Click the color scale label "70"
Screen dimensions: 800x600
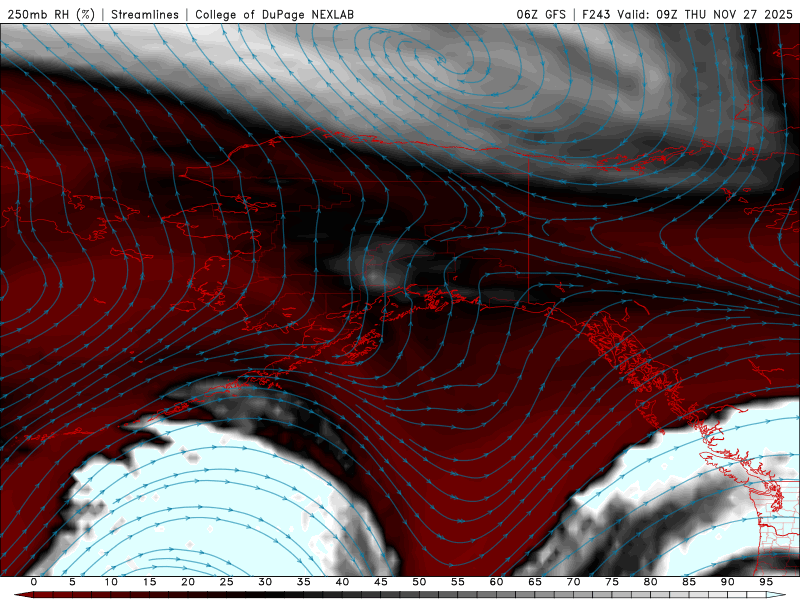573,582
